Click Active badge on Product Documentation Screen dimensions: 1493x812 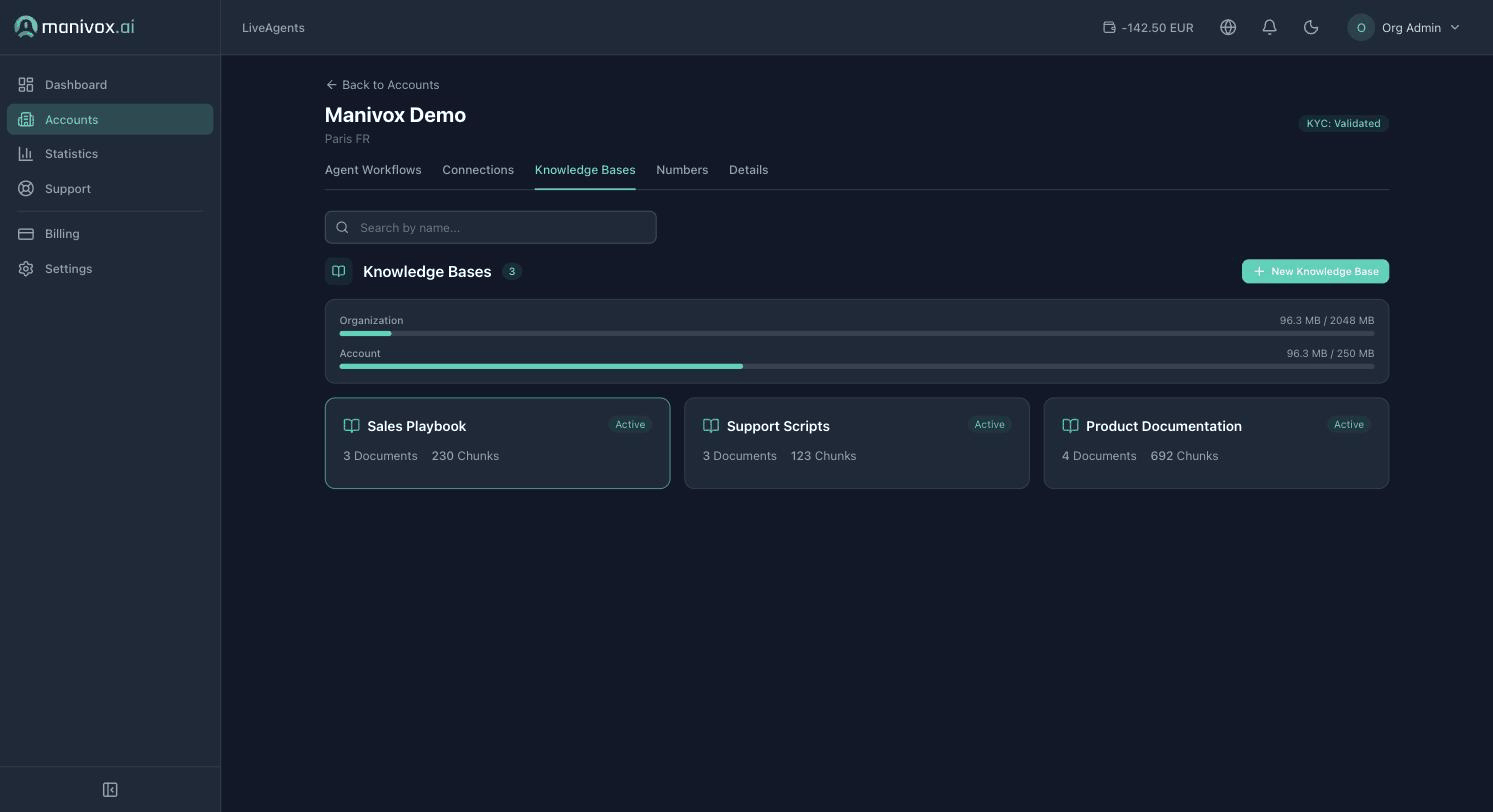pos(1348,425)
